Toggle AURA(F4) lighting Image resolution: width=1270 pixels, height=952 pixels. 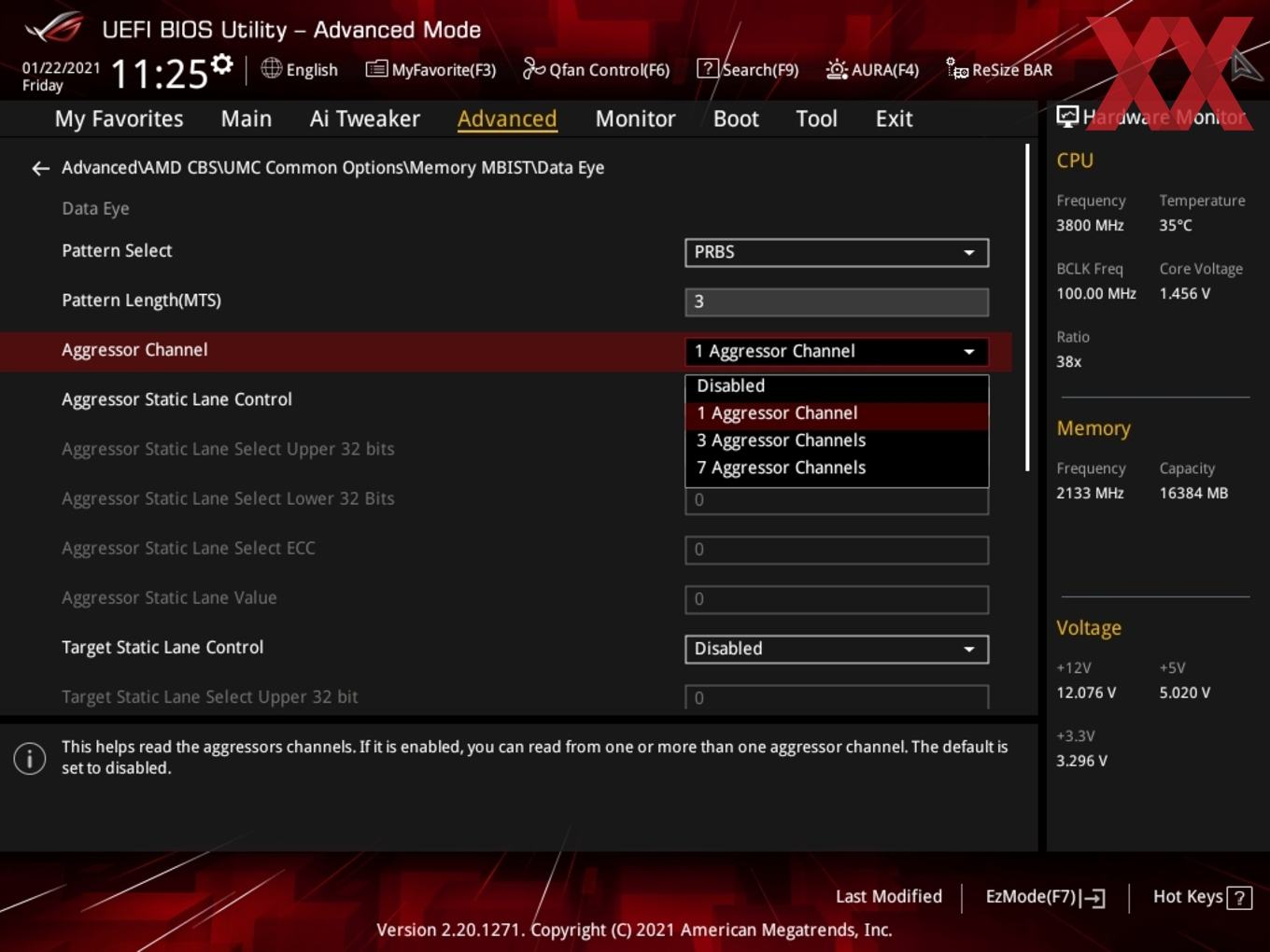872,69
